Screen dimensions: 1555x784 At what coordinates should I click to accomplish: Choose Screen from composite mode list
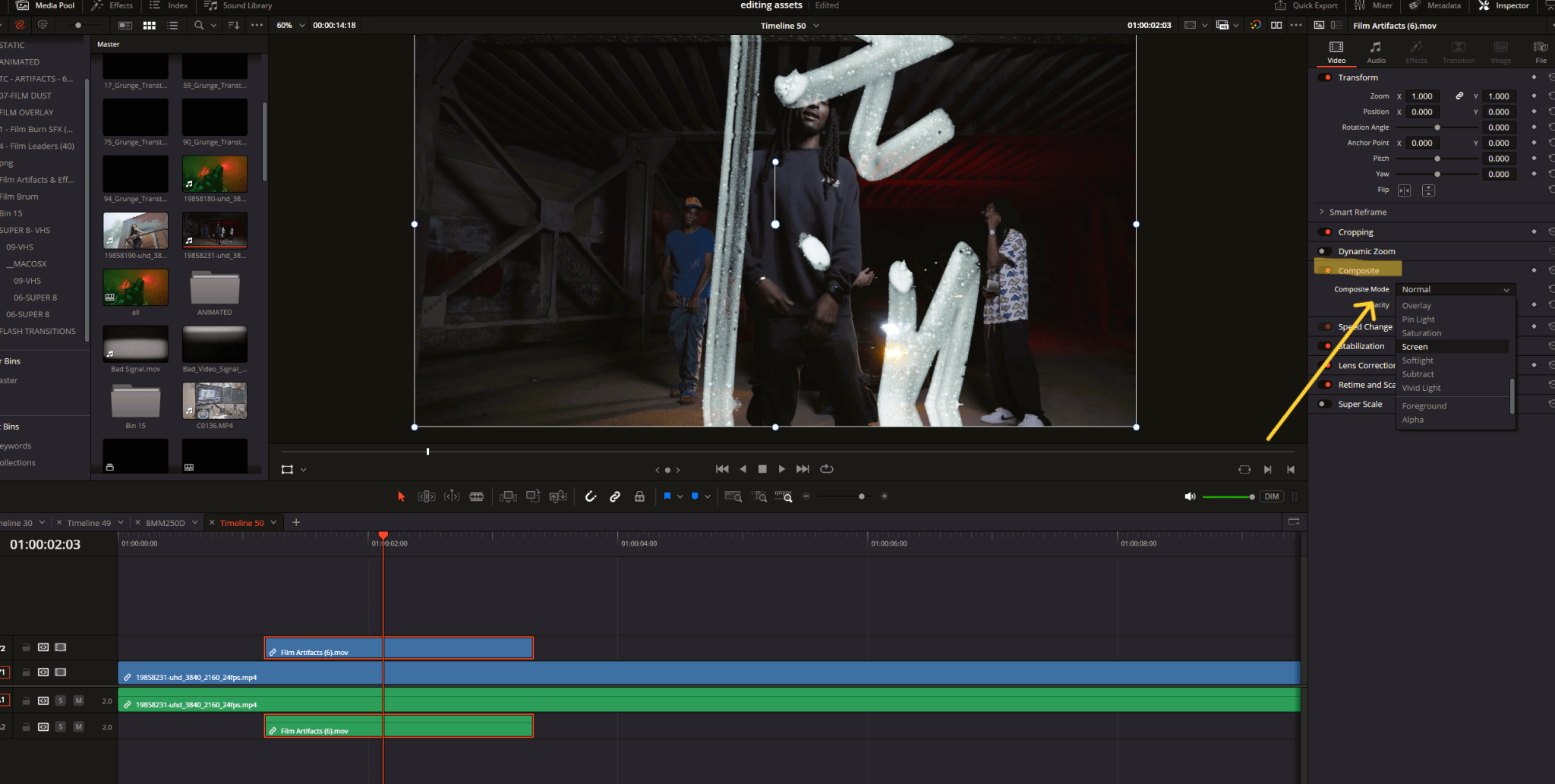(1415, 347)
